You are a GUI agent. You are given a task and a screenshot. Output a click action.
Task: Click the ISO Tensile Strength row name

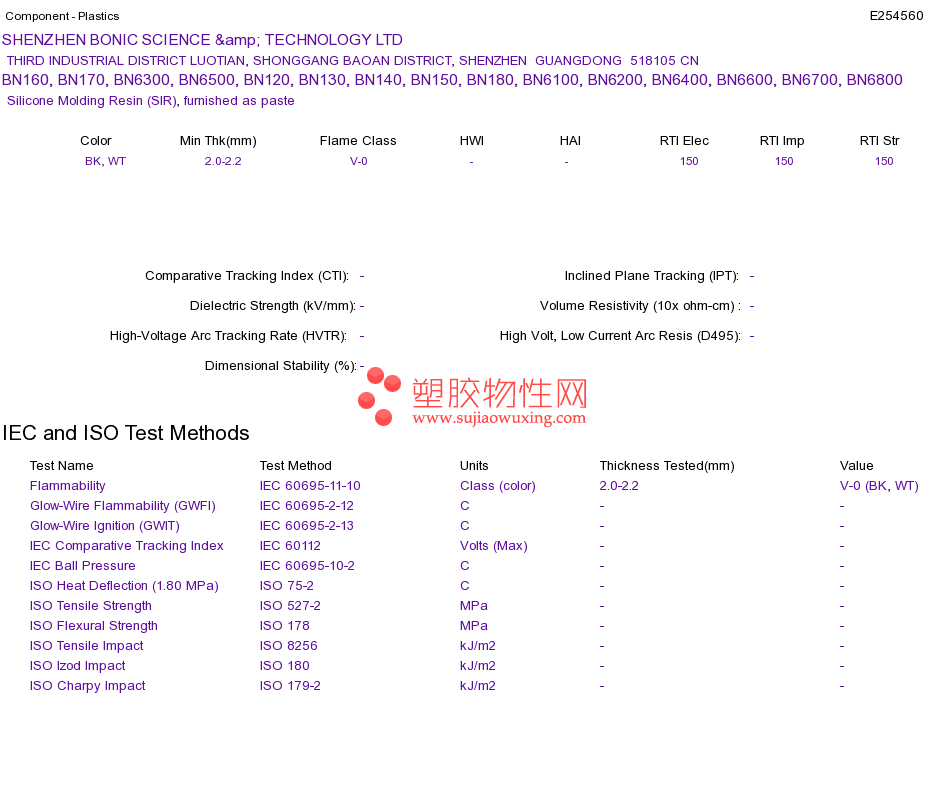tap(91, 605)
